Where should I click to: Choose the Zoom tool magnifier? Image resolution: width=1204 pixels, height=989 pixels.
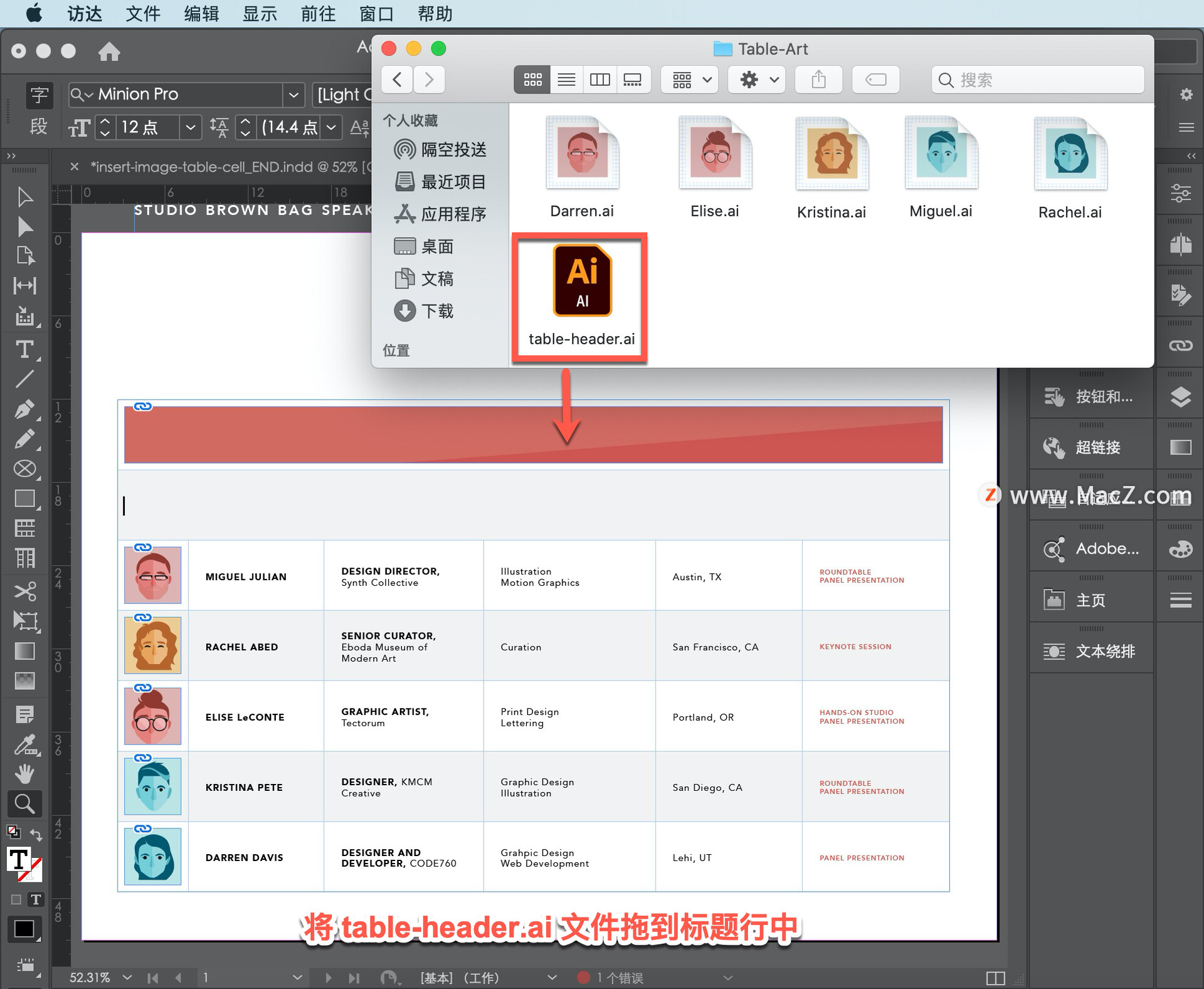pyautogui.click(x=24, y=803)
